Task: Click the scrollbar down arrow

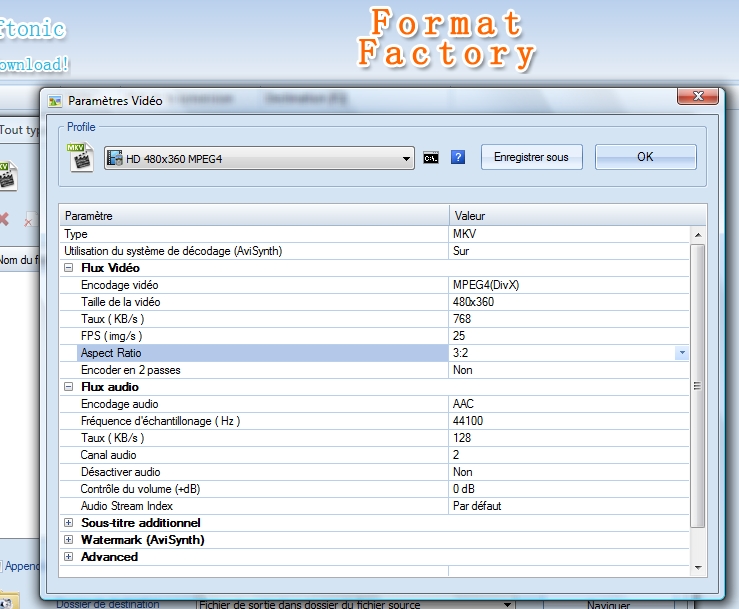Action: (x=698, y=568)
